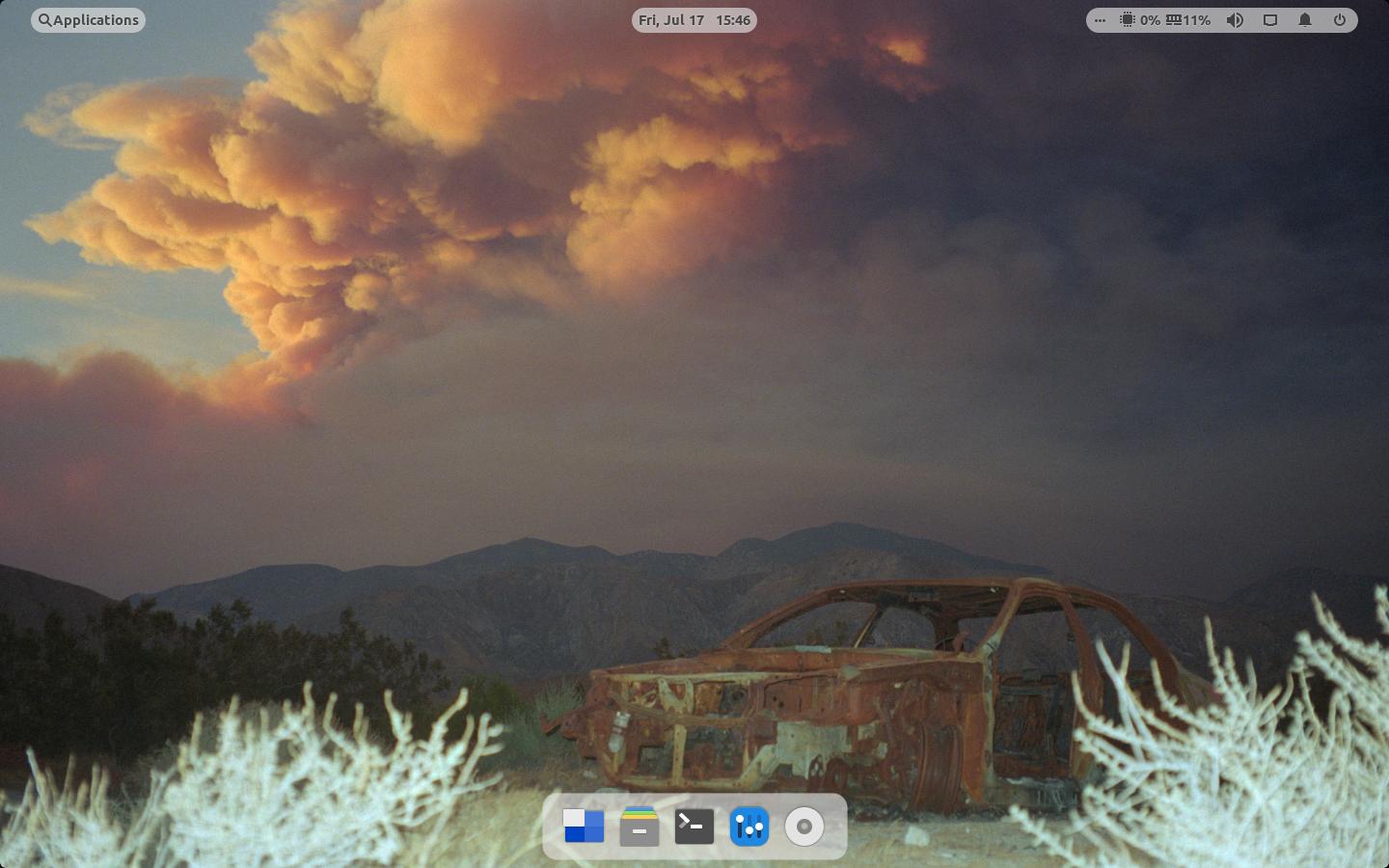Click the CPU usage chip icon
Viewport: 1389px width, 868px height.
tap(1127, 20)
